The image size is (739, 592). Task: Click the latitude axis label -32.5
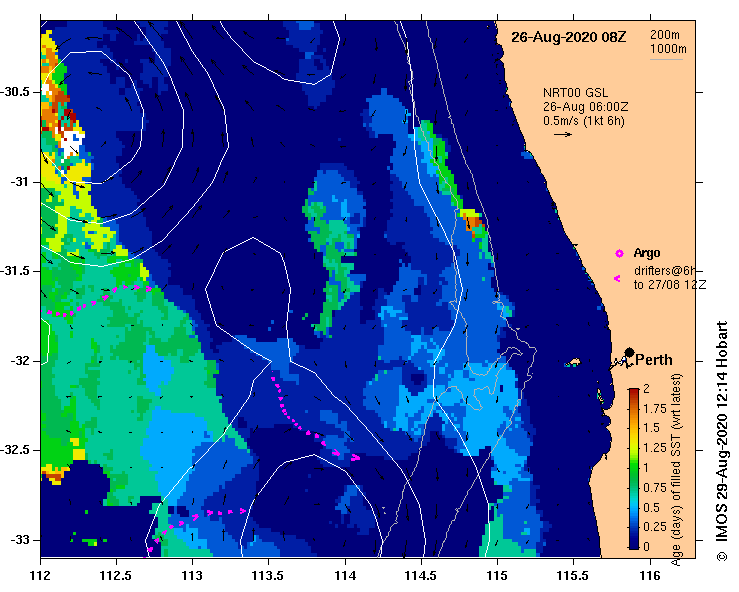(x=15, y=450)
